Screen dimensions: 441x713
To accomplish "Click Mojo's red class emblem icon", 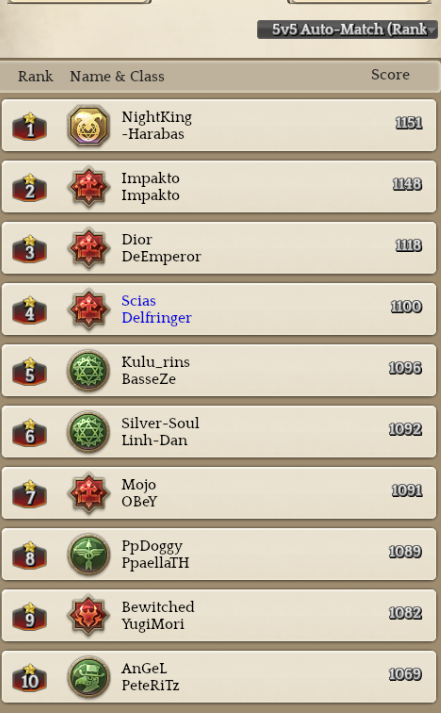I will click(x=89, y=493).
